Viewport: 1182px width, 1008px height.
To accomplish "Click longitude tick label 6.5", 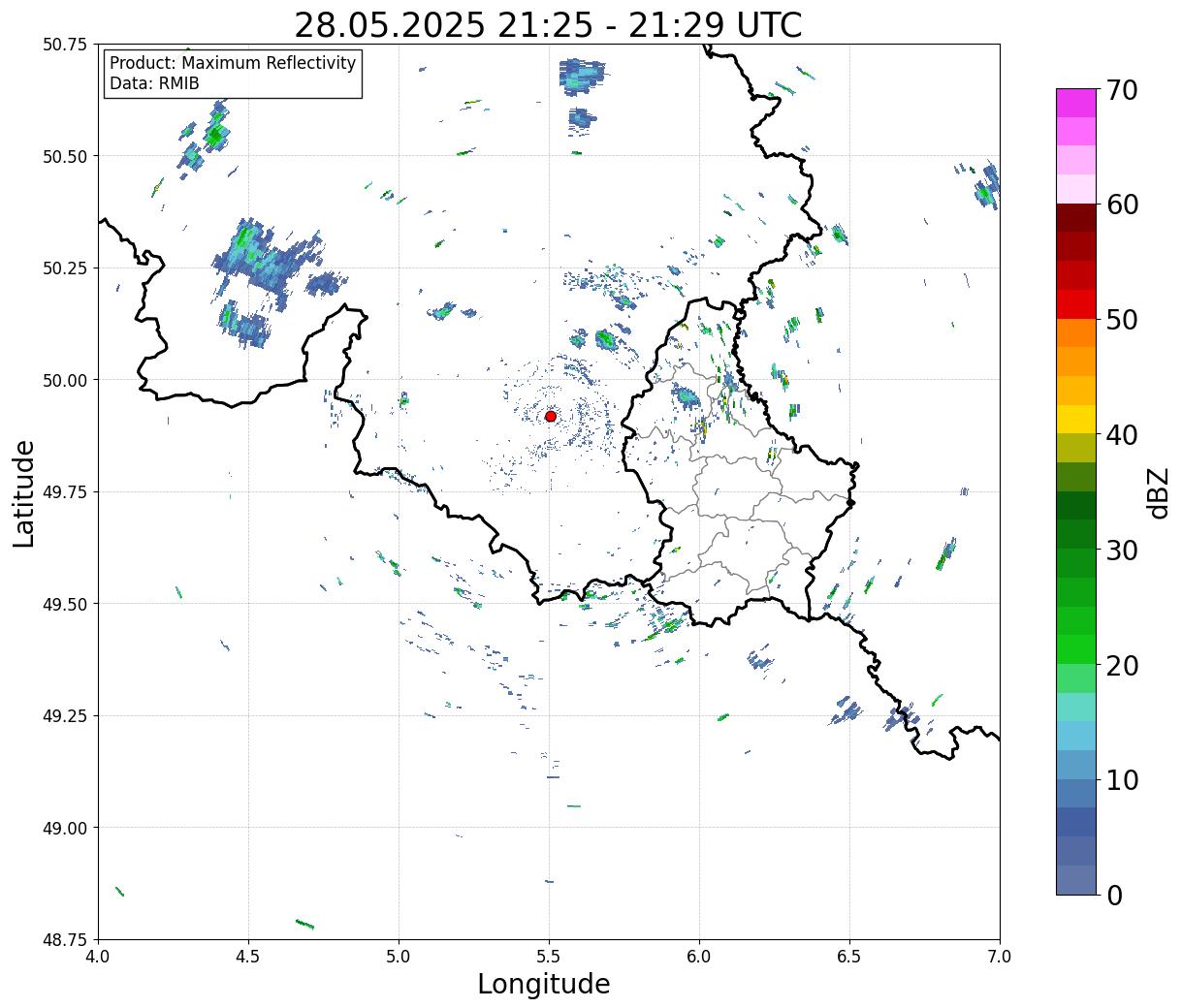I will [x=849, y=957].
